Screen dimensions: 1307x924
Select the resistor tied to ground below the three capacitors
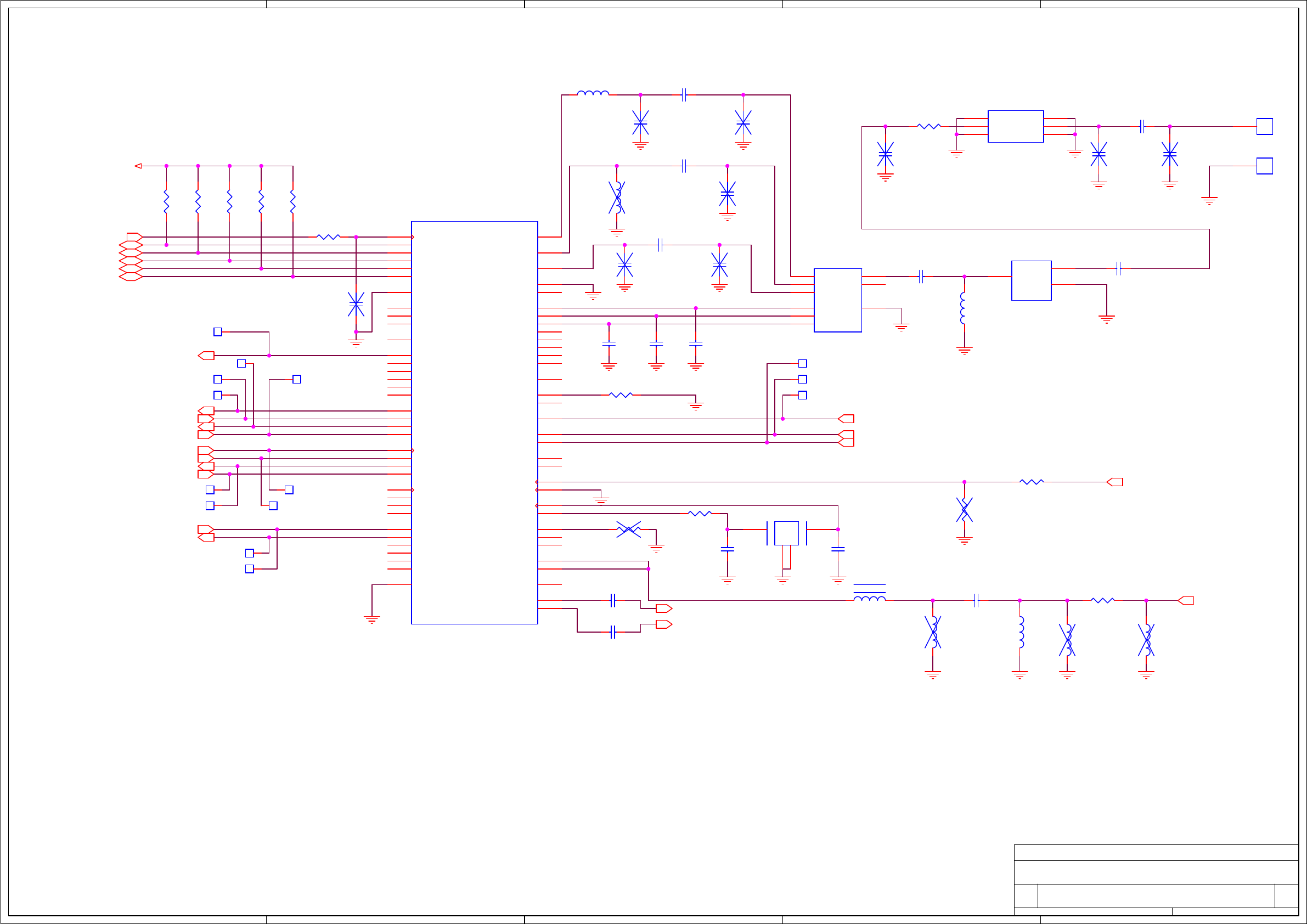[x=621, y=395]
